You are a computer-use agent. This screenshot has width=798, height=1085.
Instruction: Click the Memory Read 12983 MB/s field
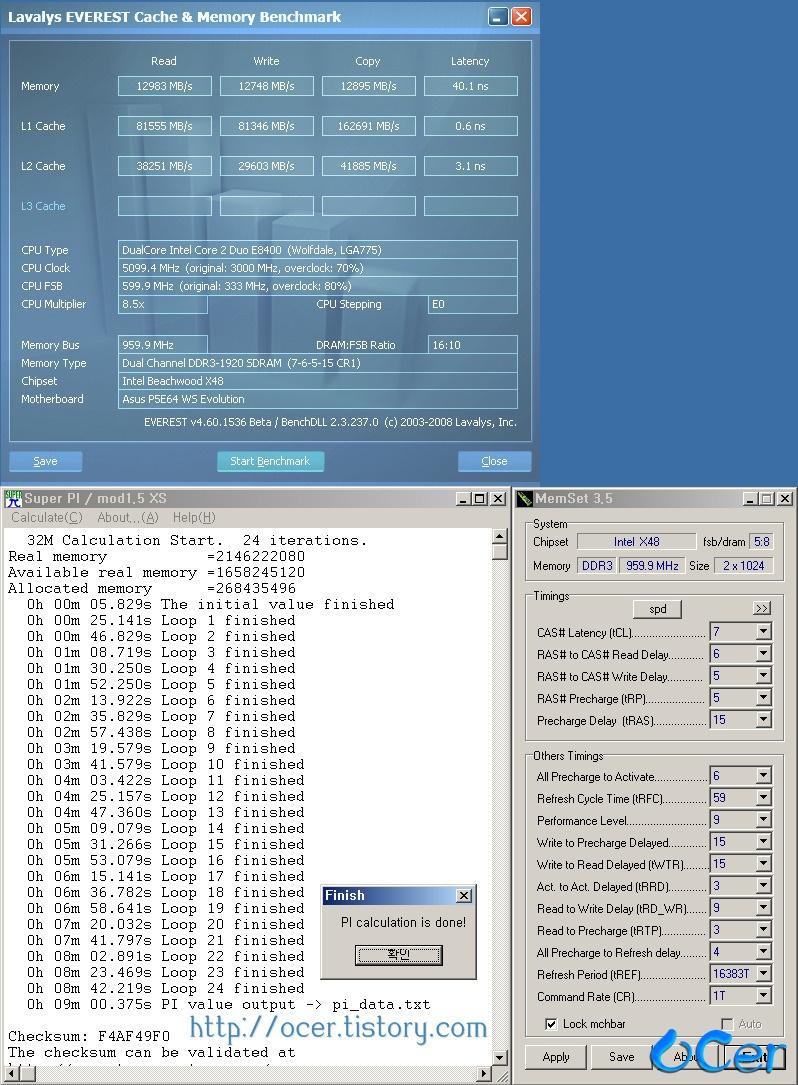tap(165, 86)
